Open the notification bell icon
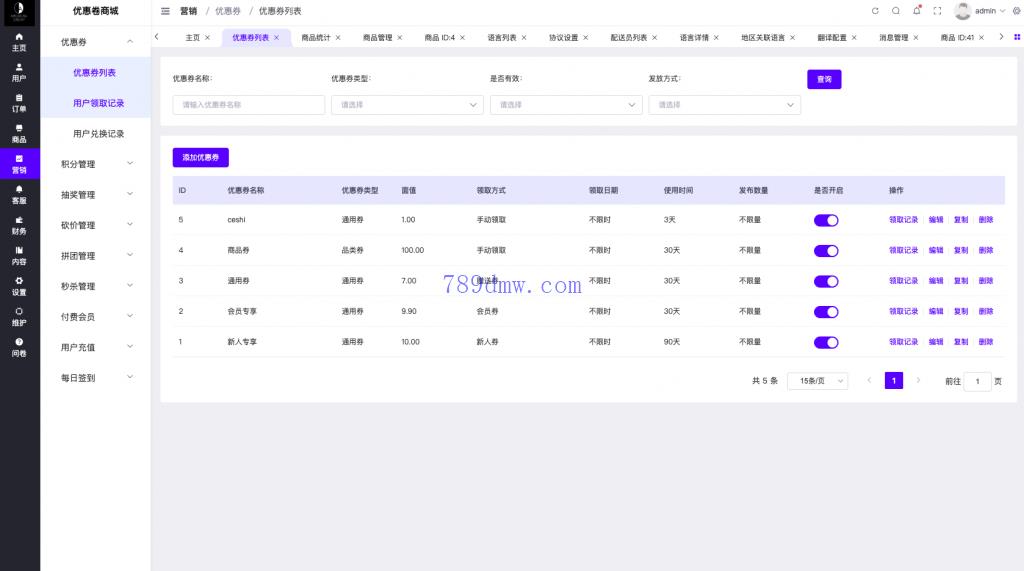Screen dimensions: 1024x571 click(916, 11)
